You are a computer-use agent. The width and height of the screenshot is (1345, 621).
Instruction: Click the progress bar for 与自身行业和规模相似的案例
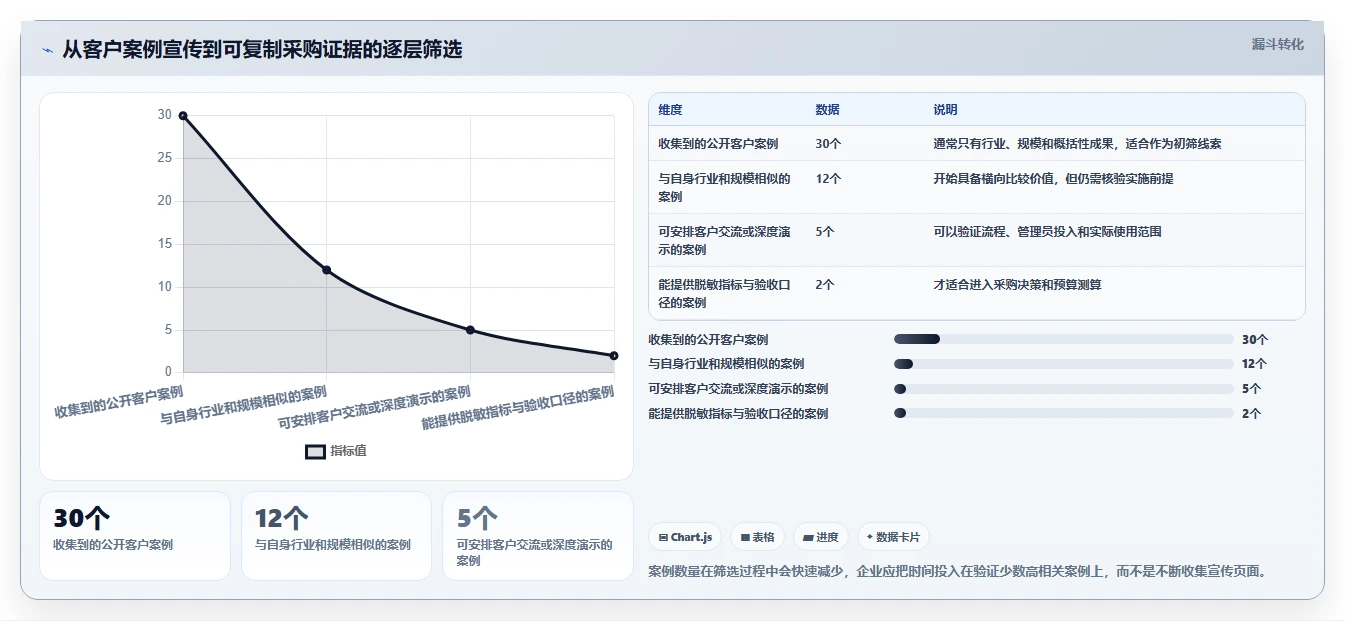[1063, 364]
